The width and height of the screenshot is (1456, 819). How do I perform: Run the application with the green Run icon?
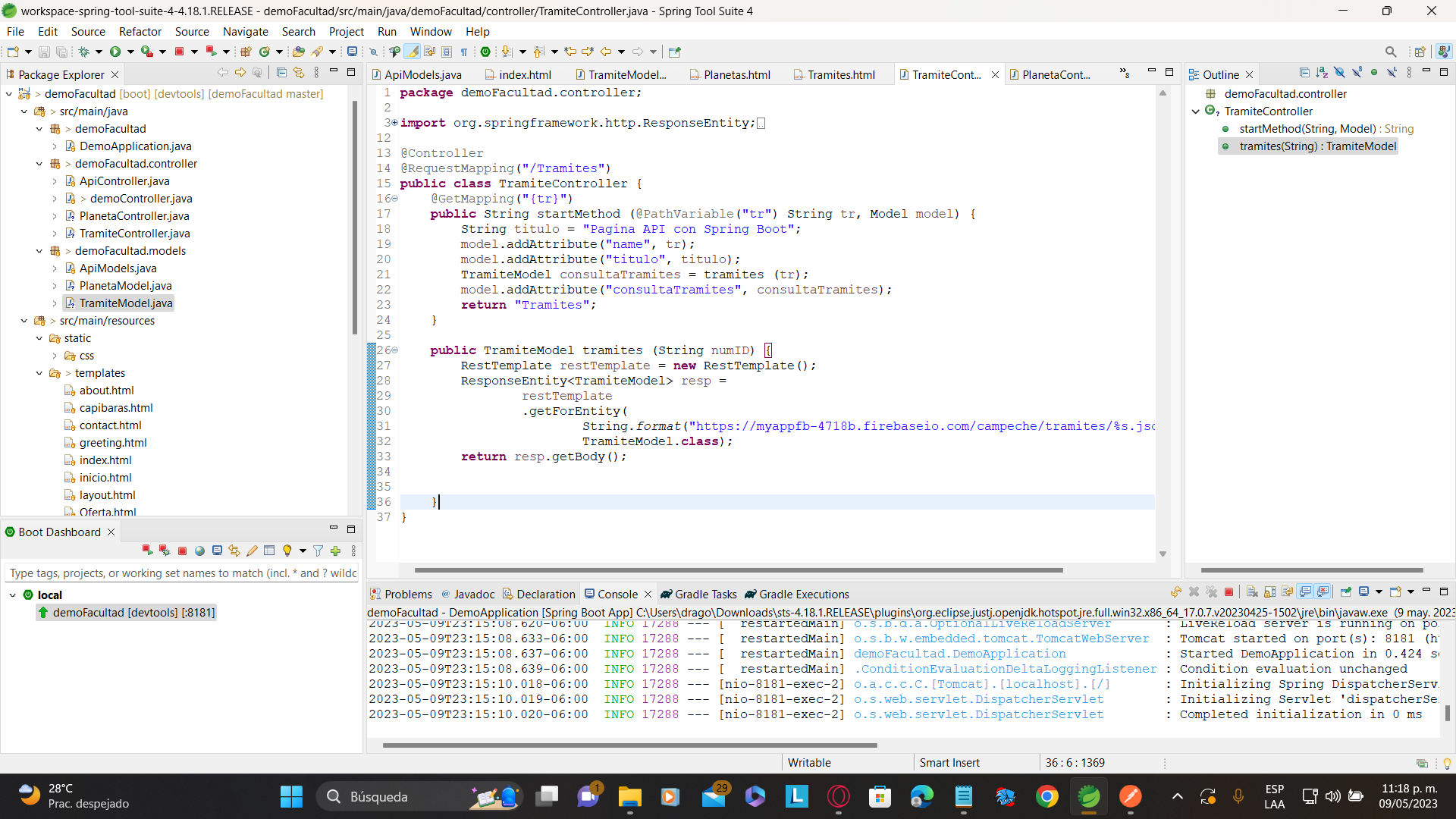click(115, 52)
